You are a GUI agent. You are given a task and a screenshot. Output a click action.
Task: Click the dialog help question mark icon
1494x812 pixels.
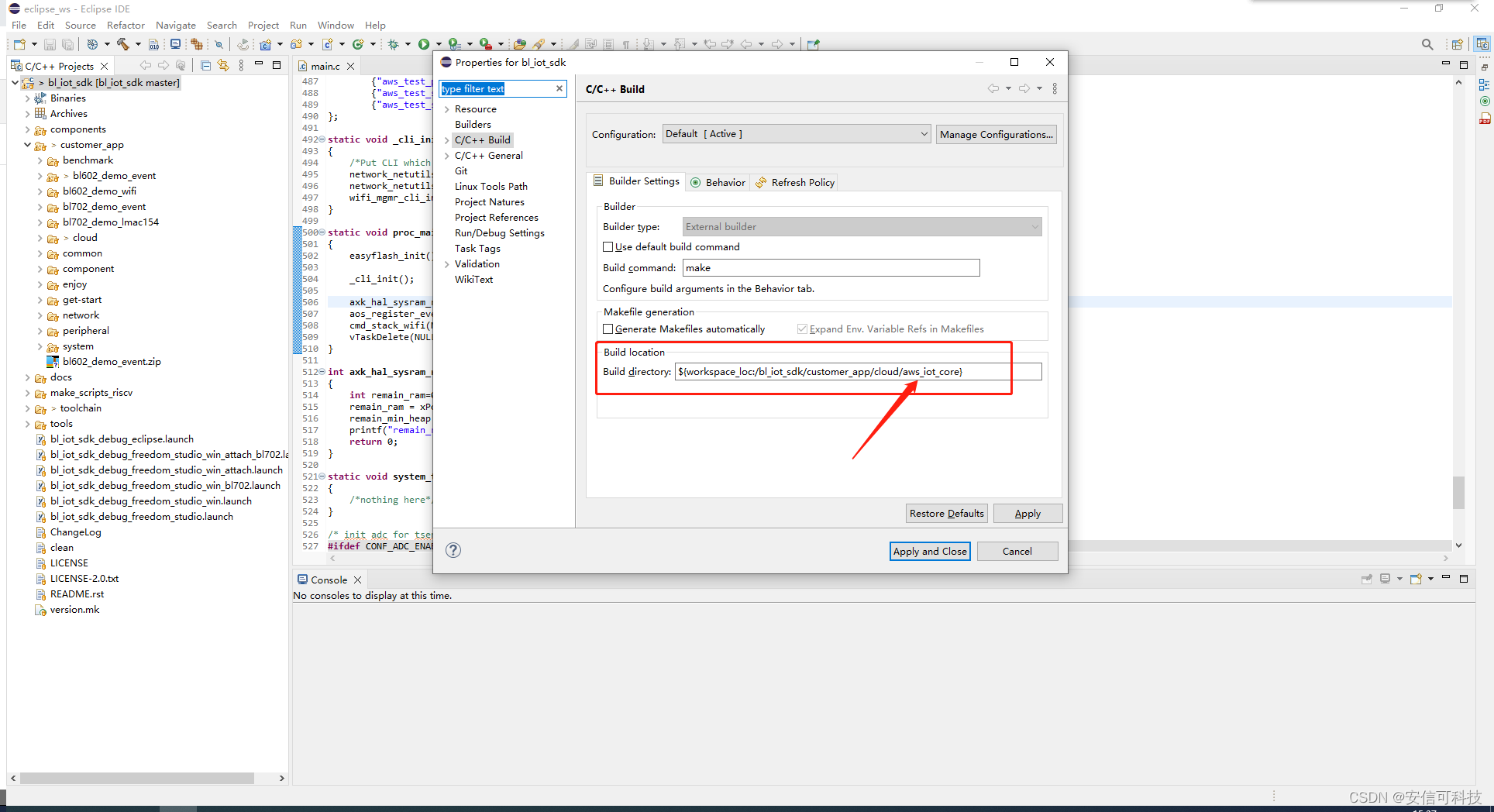pyautogui.click(x=453, y=550)
